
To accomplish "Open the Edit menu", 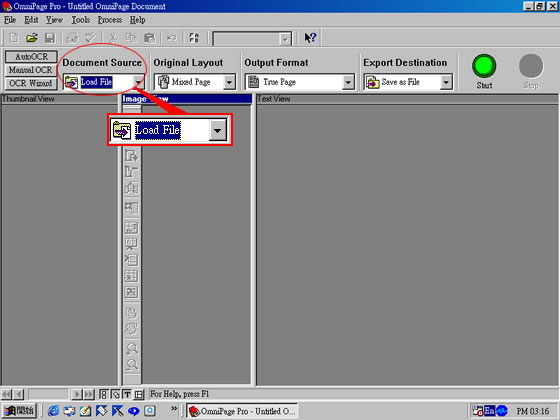I will (x=31, y=20).
